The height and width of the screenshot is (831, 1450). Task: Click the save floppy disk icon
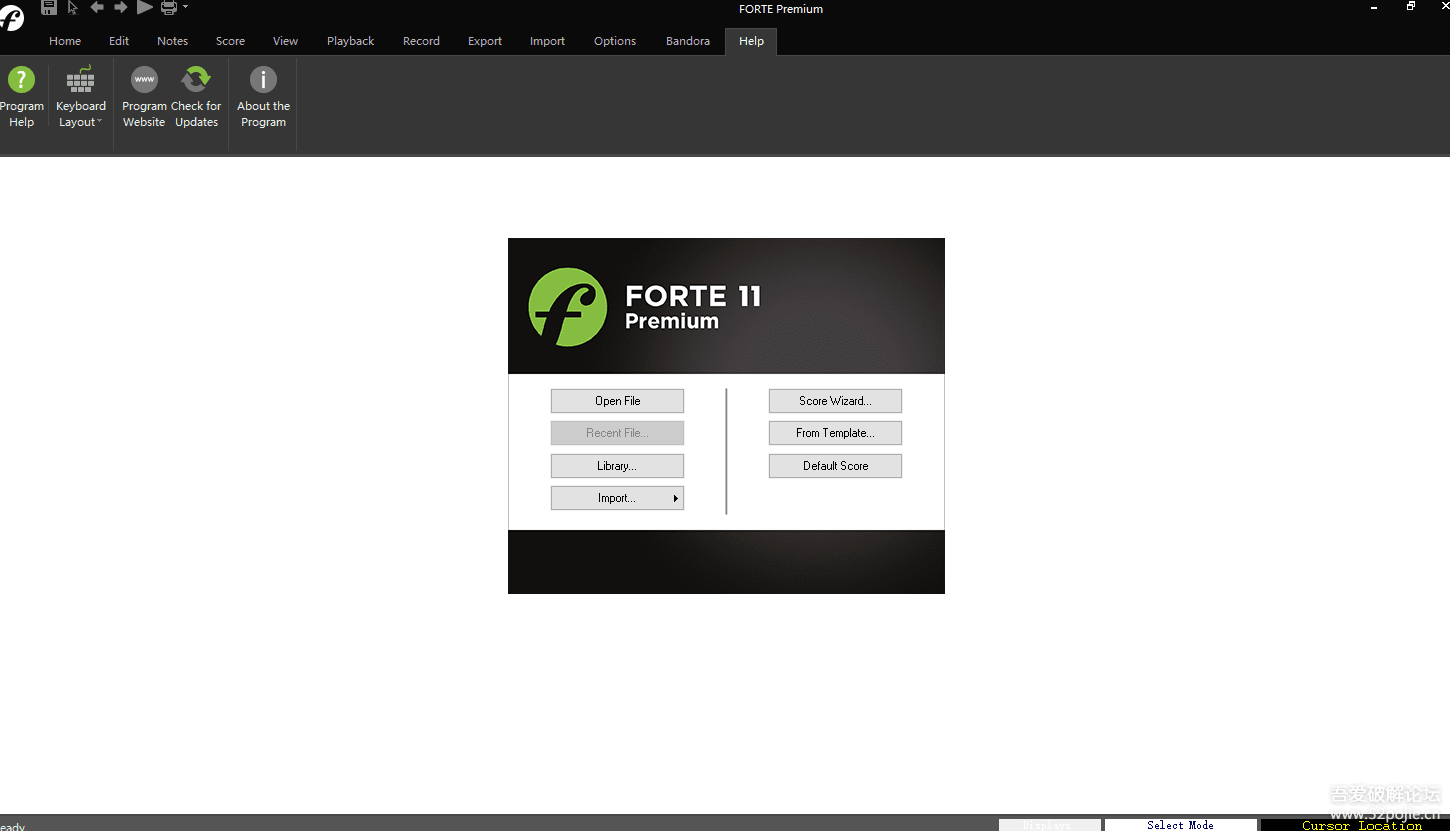[49, 7]
